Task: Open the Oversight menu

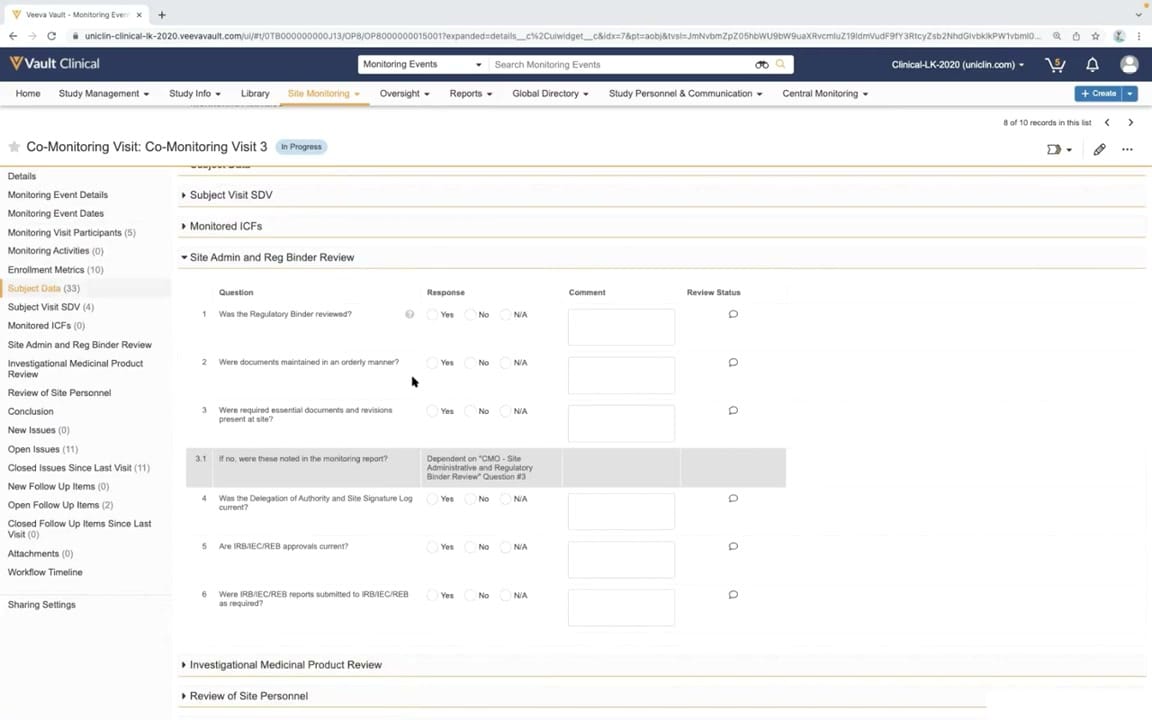Action: (x=404, y=93)
